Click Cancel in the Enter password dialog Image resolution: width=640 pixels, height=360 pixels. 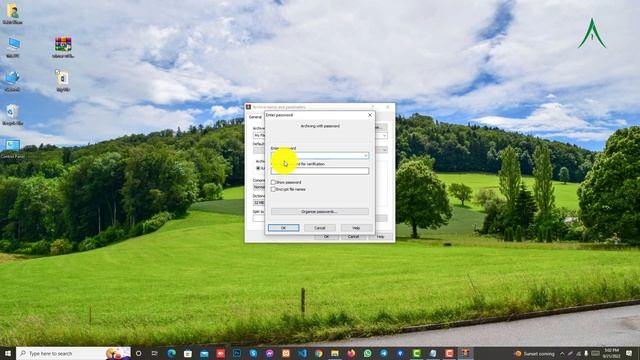[x=320, y=228]
